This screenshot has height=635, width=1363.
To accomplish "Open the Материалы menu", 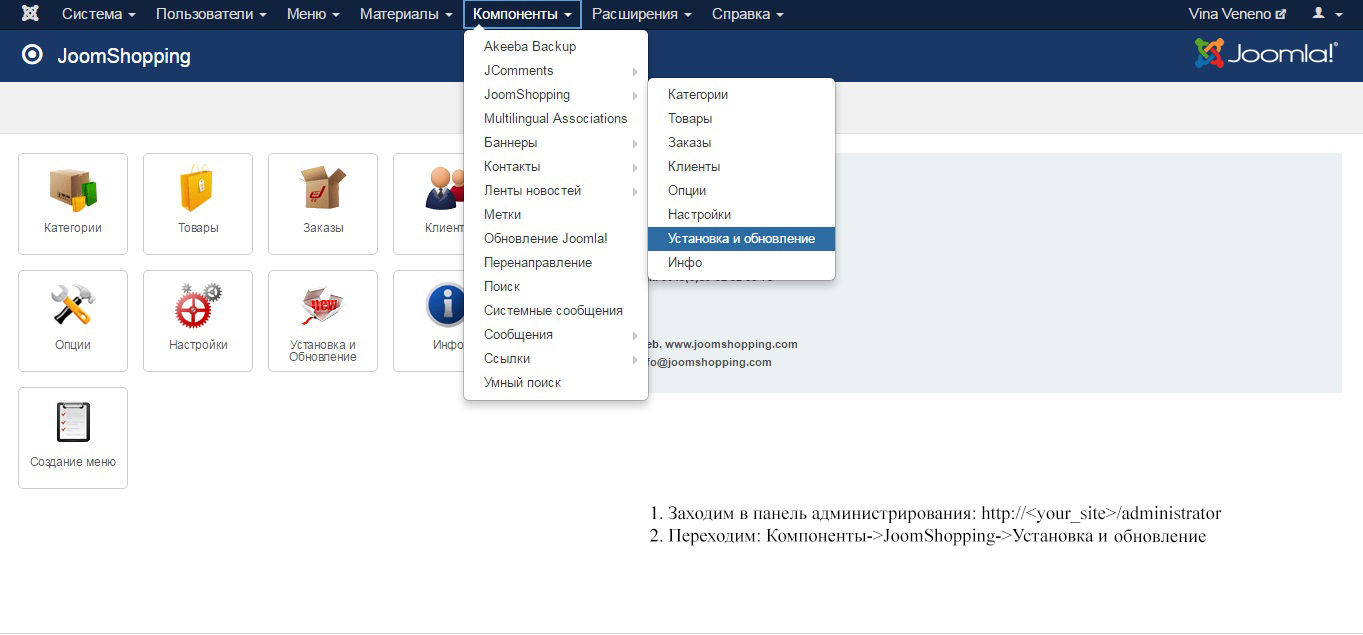I will (406, 14).
